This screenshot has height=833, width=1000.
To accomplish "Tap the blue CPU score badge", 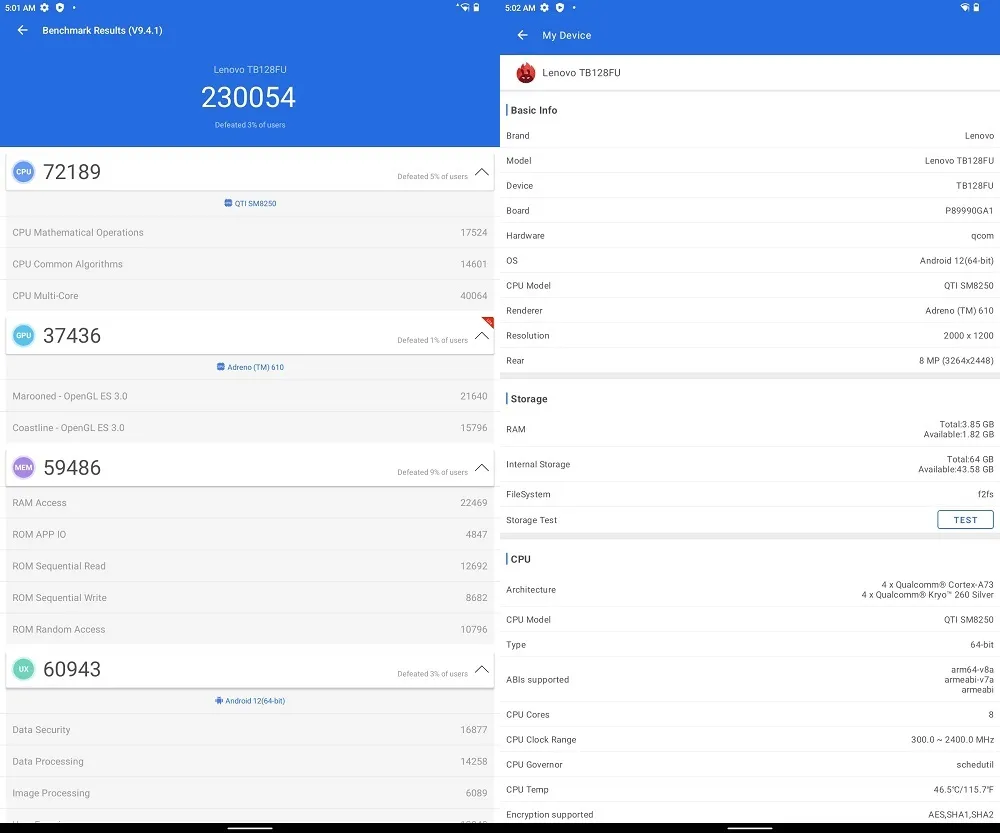I will click(x=23, y=172).
